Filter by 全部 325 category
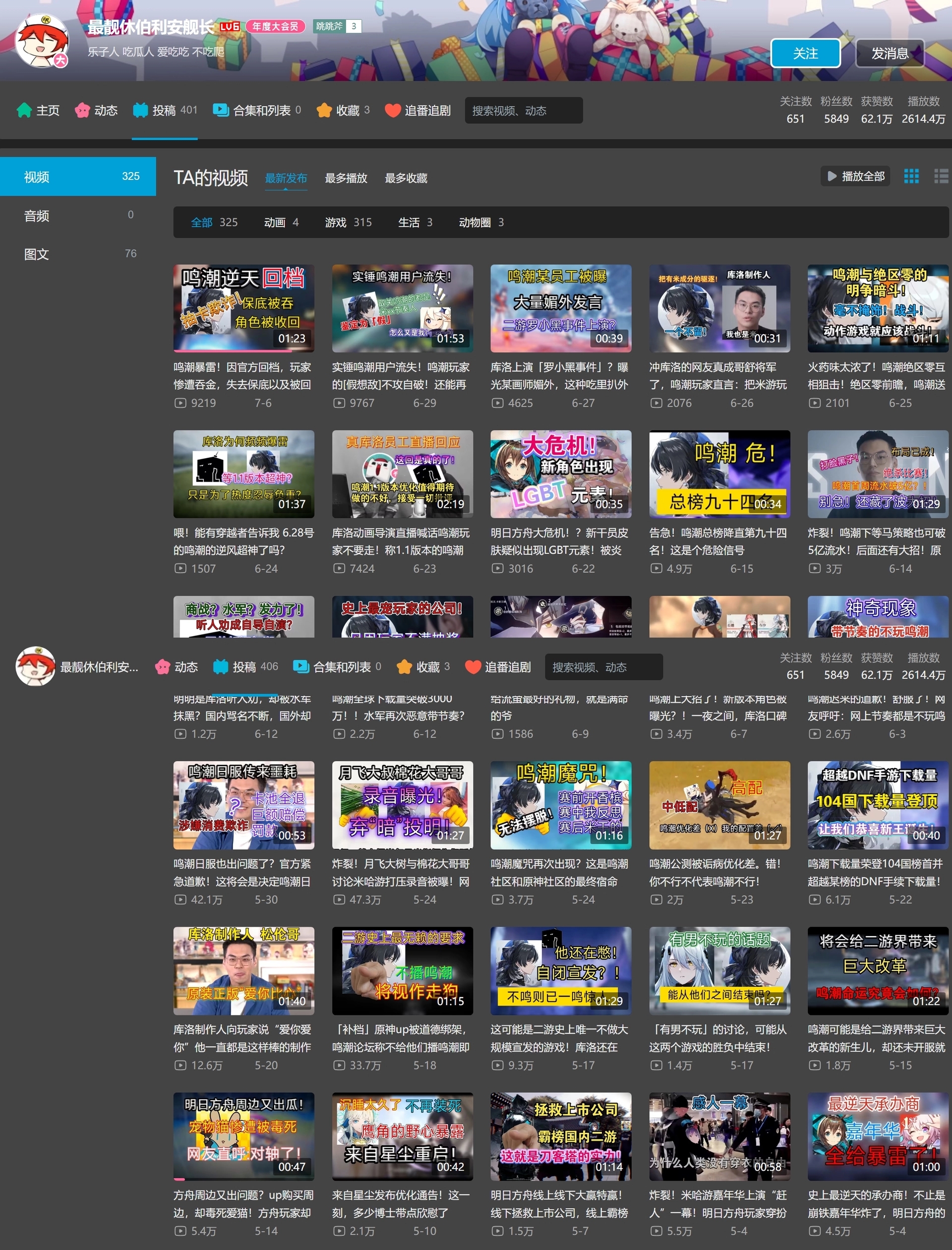 (214, 222)
